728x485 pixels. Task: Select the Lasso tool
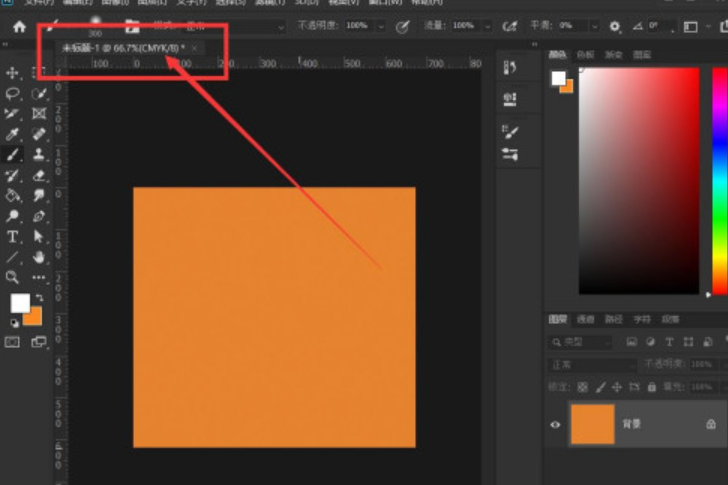coord(12,93)
